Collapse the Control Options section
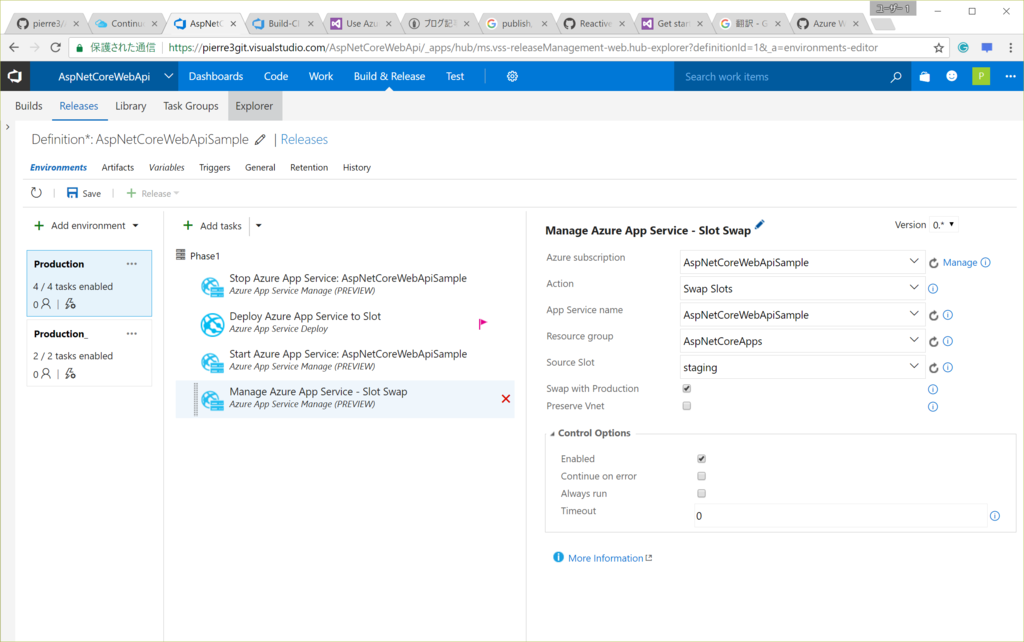The image size is (1024, 642). pyautogui.click(x=552, y=434)
